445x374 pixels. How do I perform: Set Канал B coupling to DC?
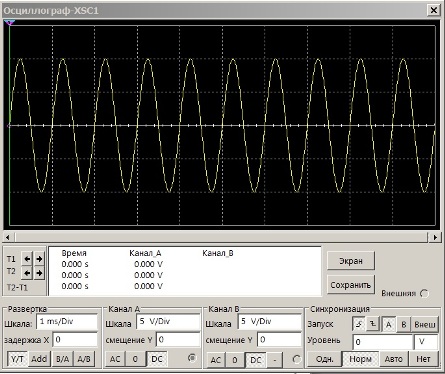256,360
